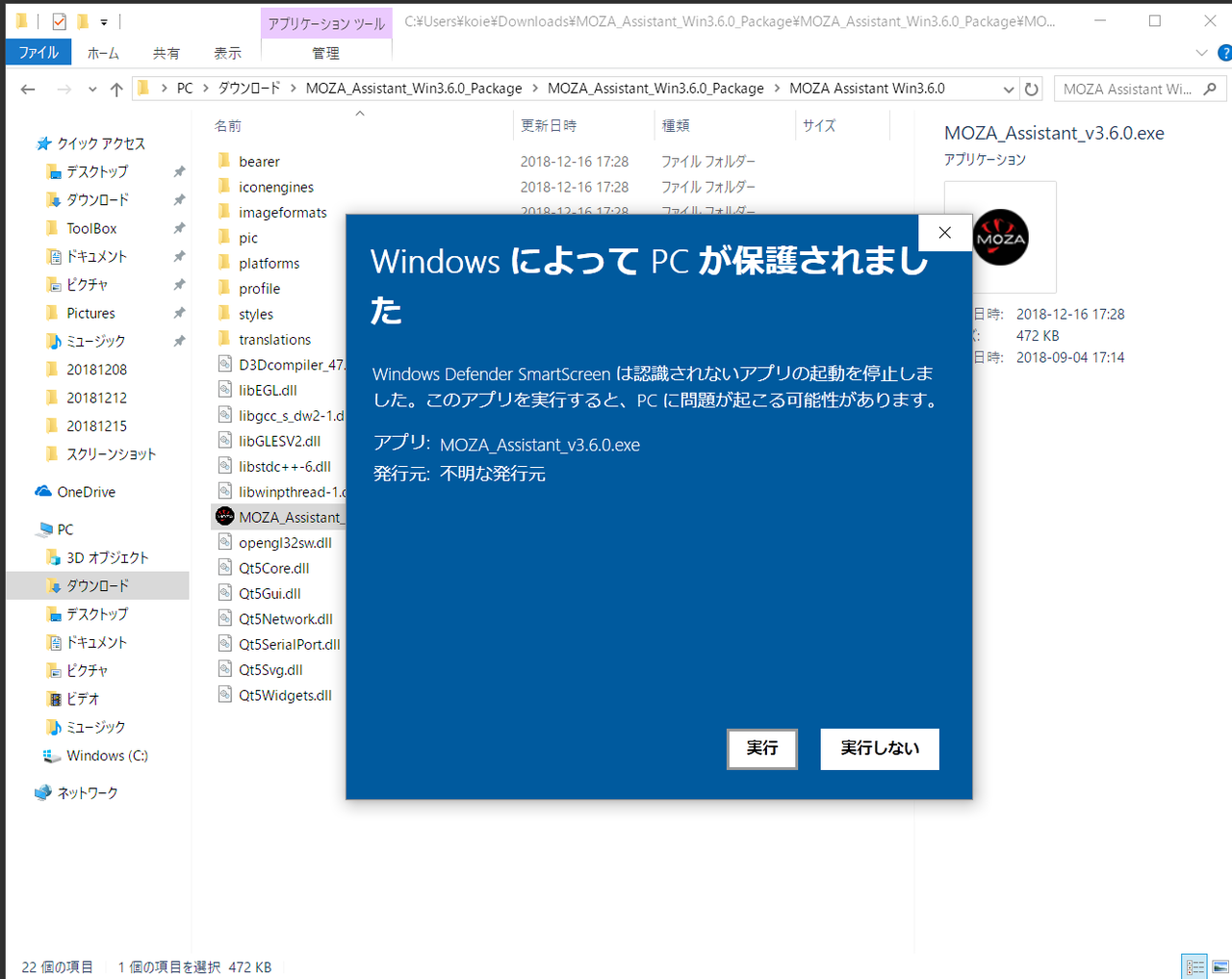
Task: Select the 表示 ribbon tab
Action: coord(228,53)
